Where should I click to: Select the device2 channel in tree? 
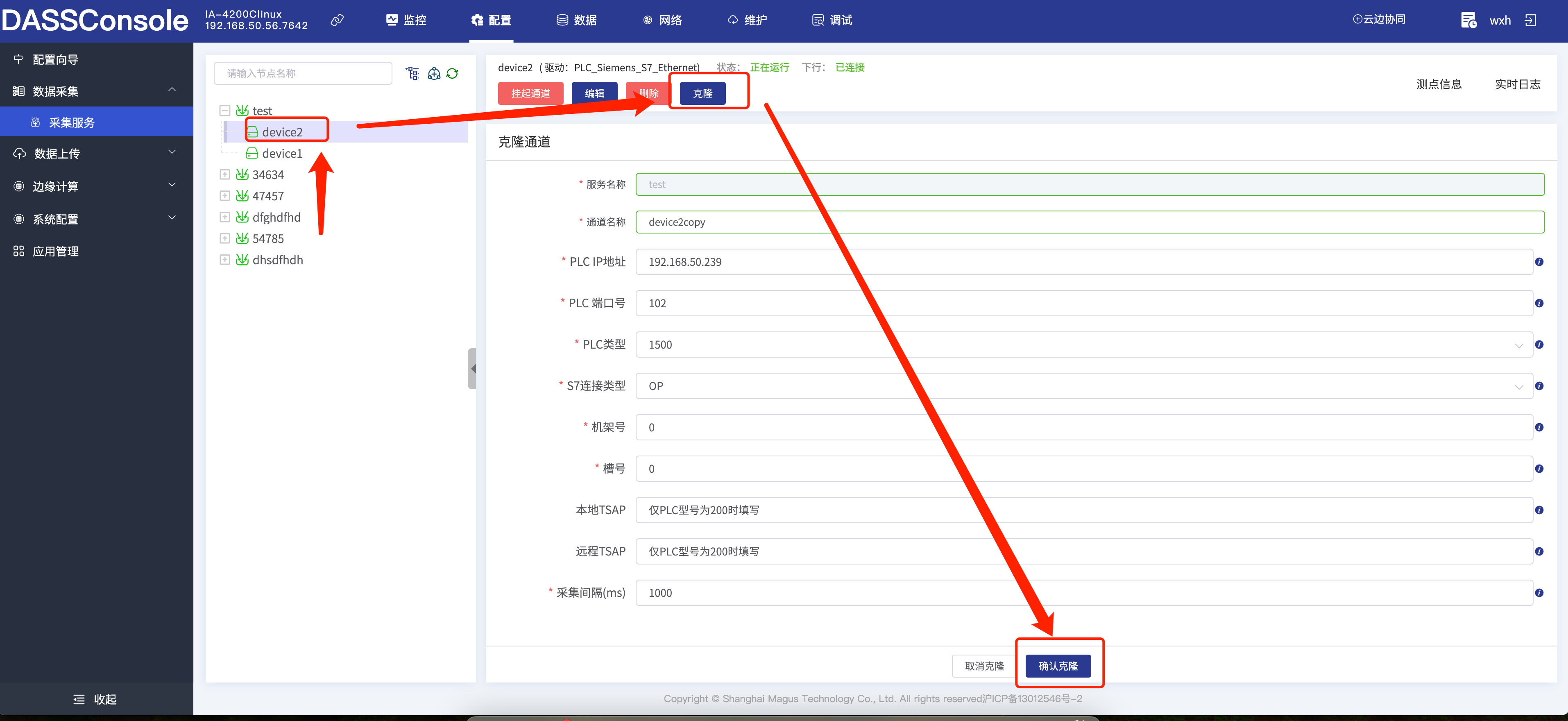coord(282,132)
